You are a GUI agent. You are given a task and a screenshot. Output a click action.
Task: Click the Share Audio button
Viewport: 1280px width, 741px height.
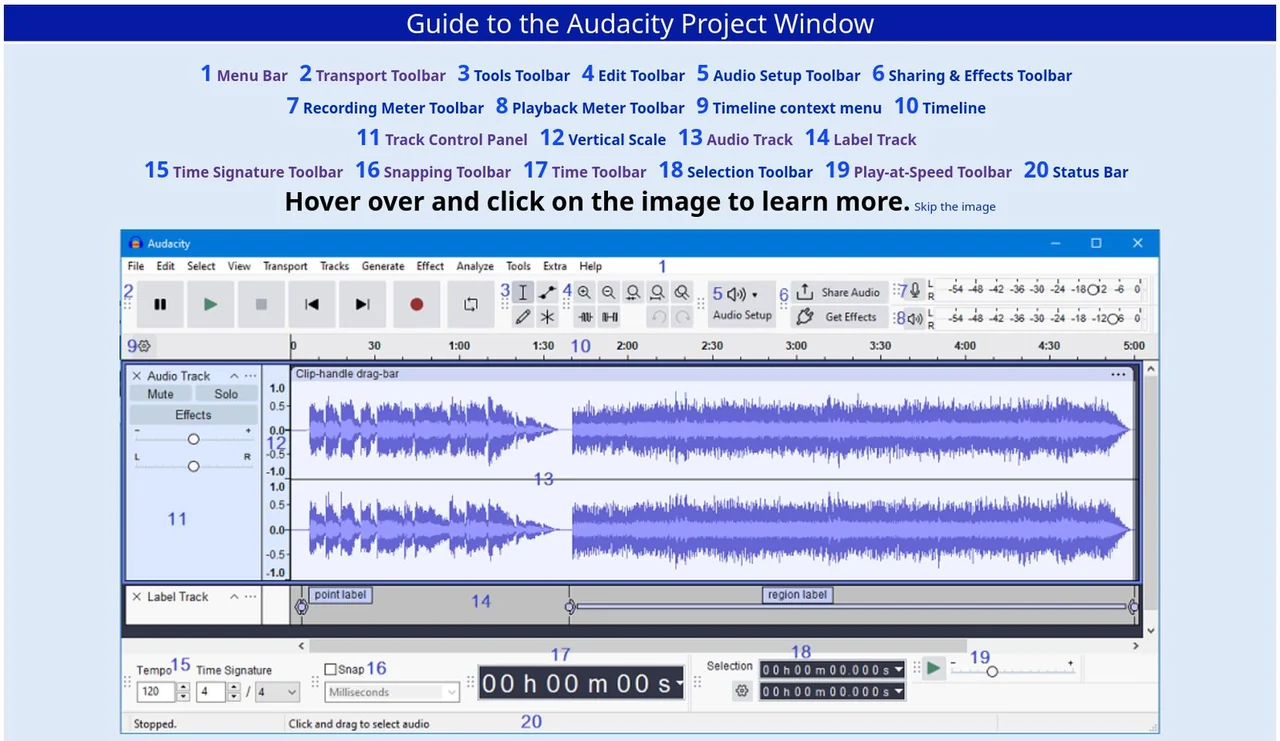coord(839,293)
